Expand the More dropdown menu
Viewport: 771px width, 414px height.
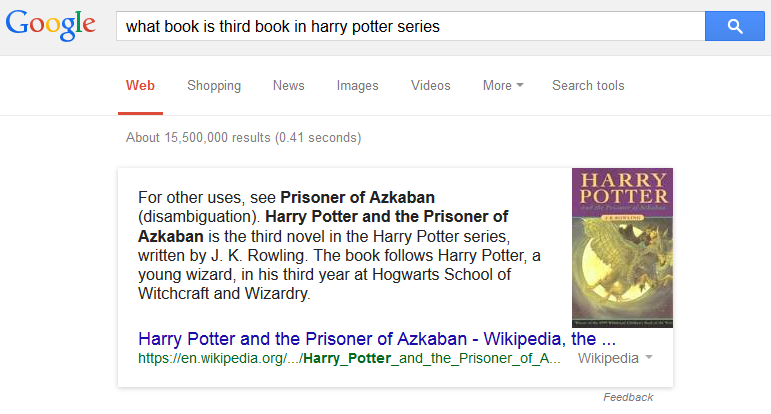tap(502, 85)
